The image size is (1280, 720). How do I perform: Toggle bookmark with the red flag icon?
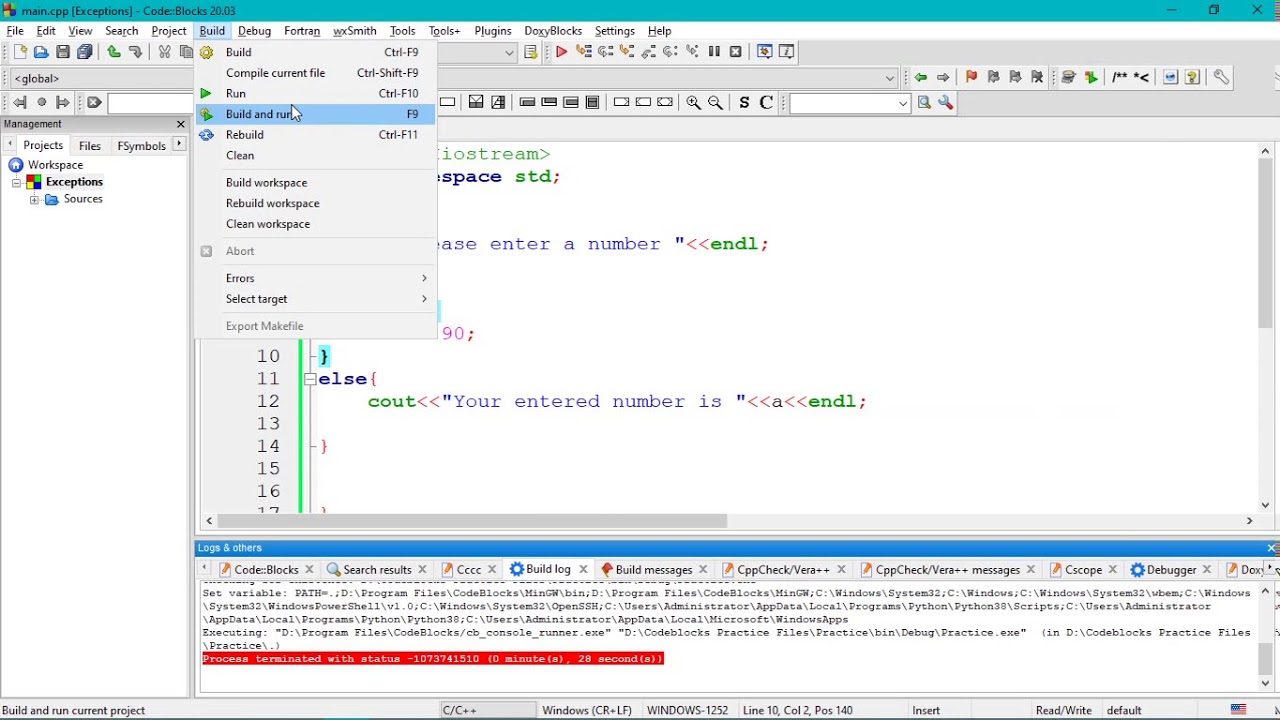pyautogui.click(x=971, y=77)
